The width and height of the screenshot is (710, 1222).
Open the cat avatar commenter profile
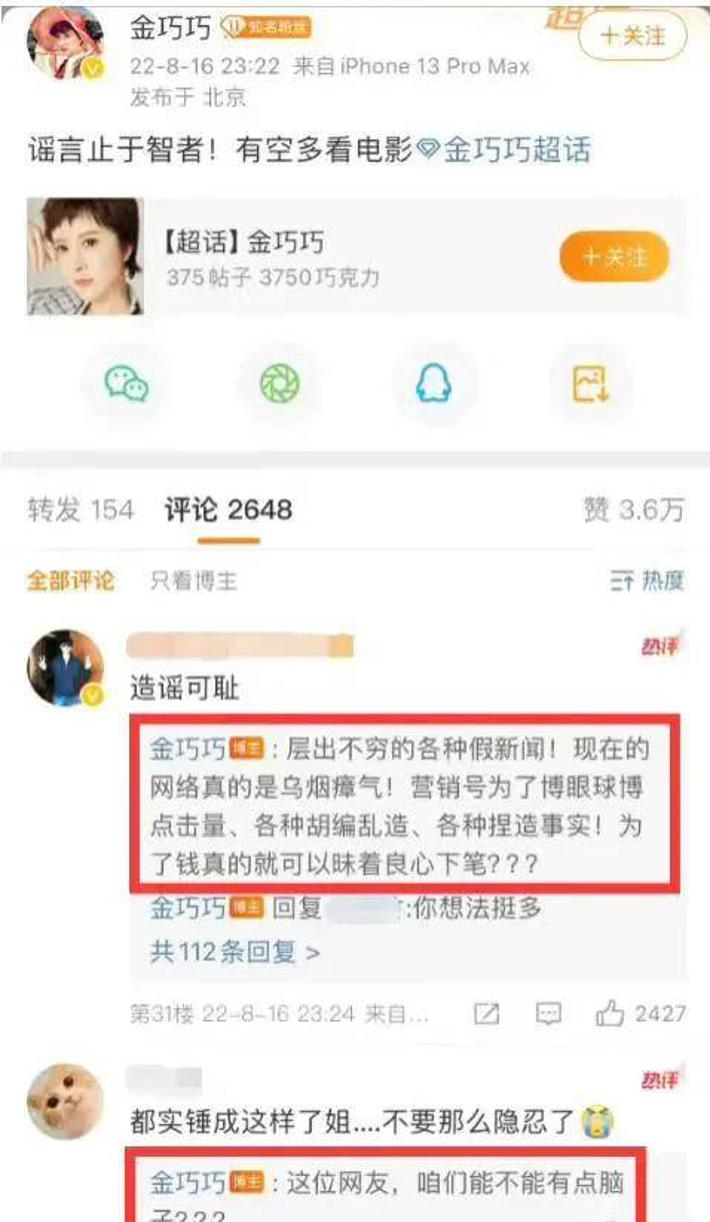pyautogui.click(x=65, y=1101)
